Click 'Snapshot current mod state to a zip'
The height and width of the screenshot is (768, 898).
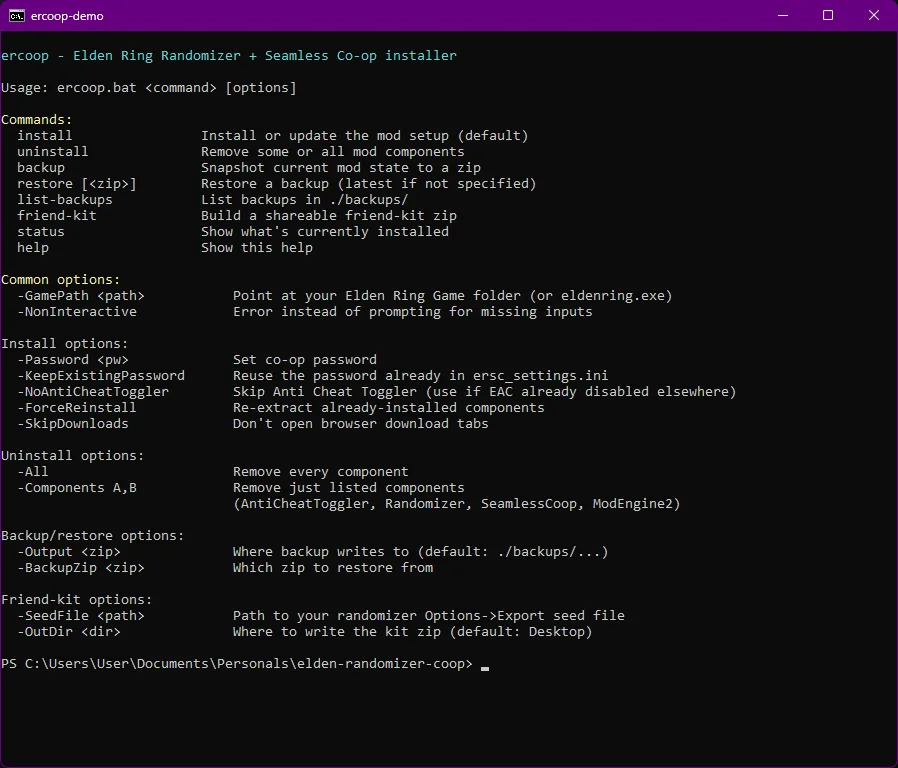tap(341, 168)
